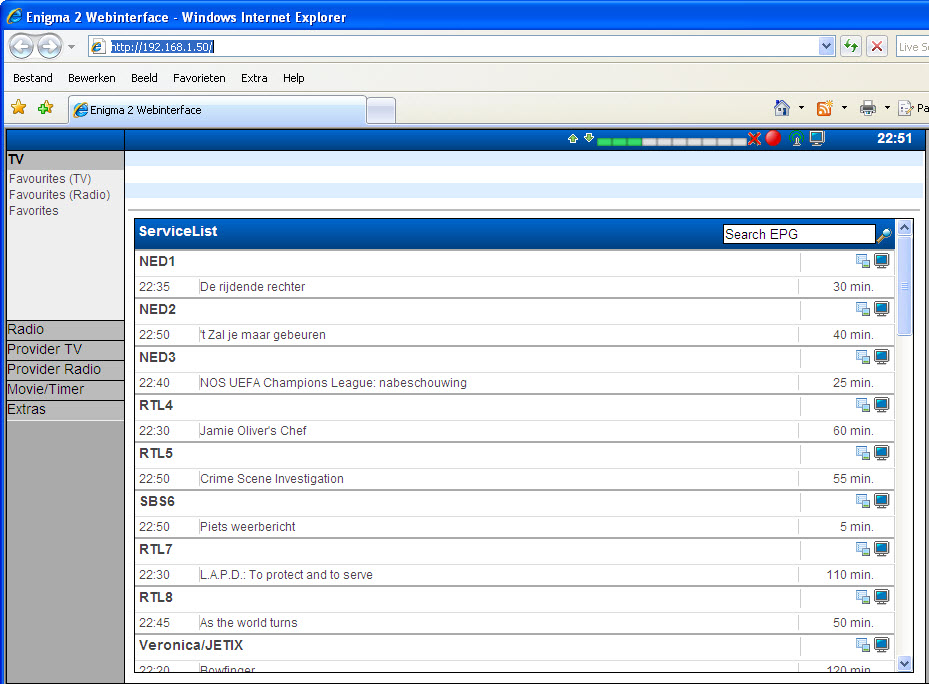Open EPG icon for RTL5
The image size is (929, 684).
[863, 453]
